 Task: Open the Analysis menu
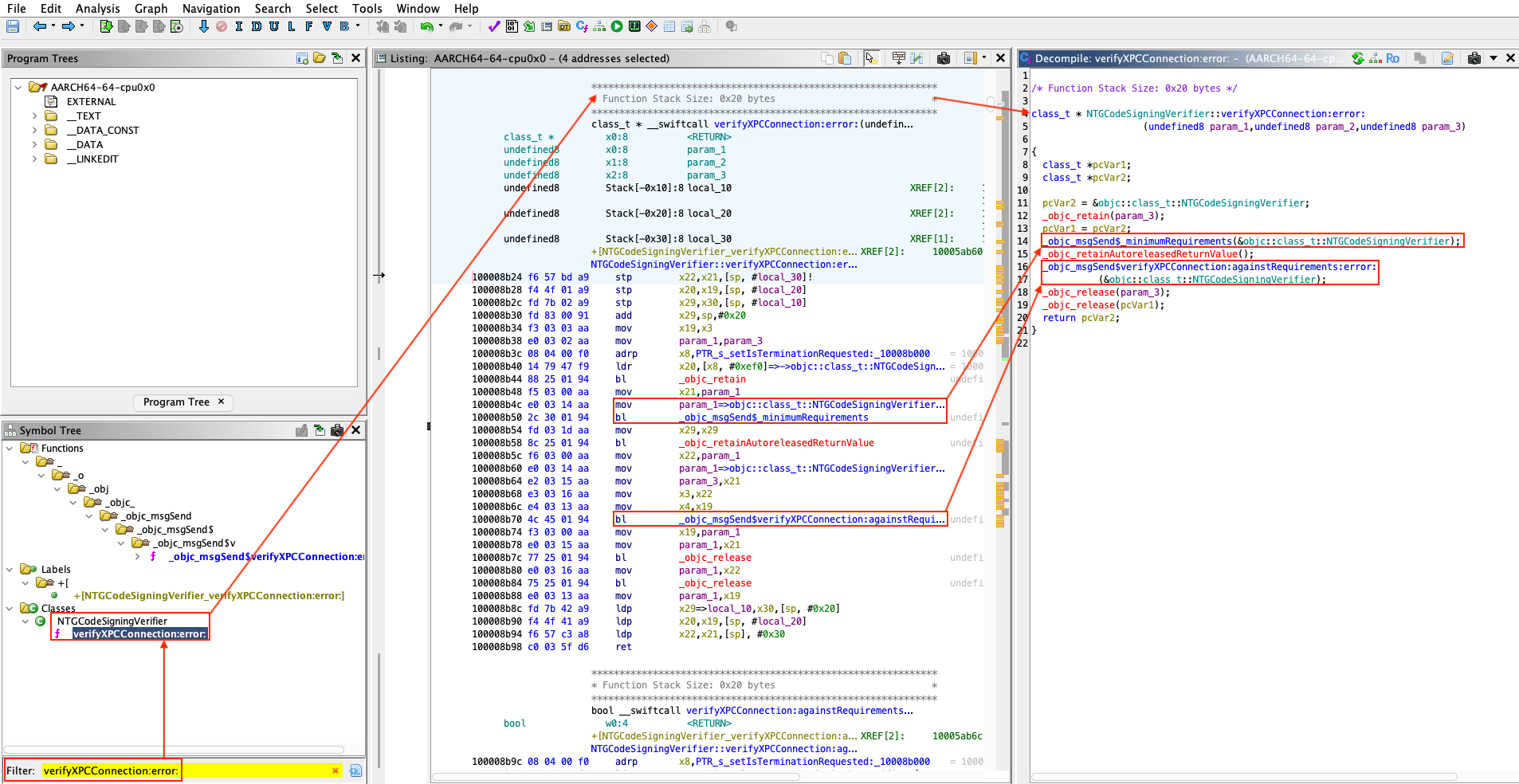[x=97, y=8]
